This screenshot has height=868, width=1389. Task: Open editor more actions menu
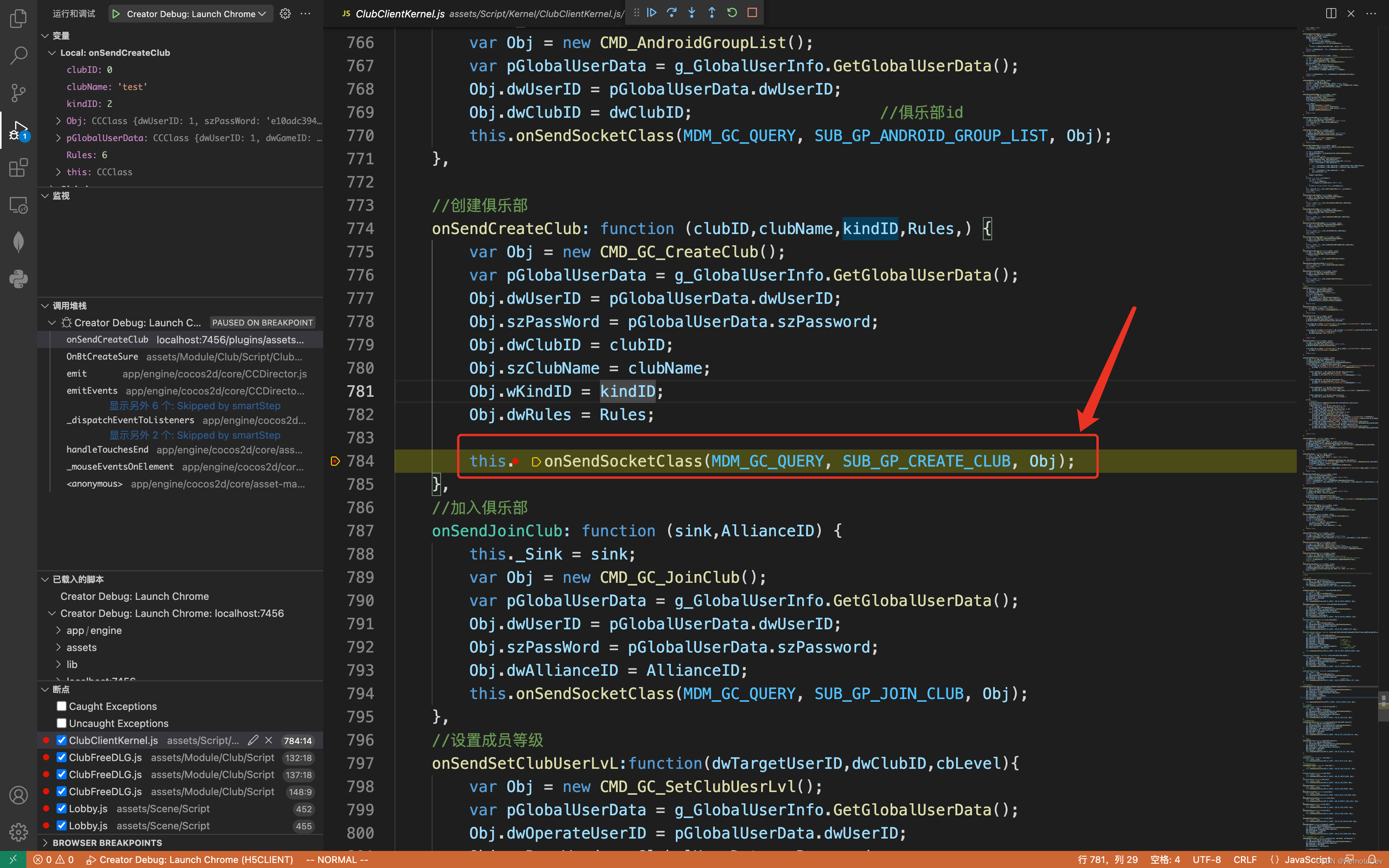[1371, 14]
